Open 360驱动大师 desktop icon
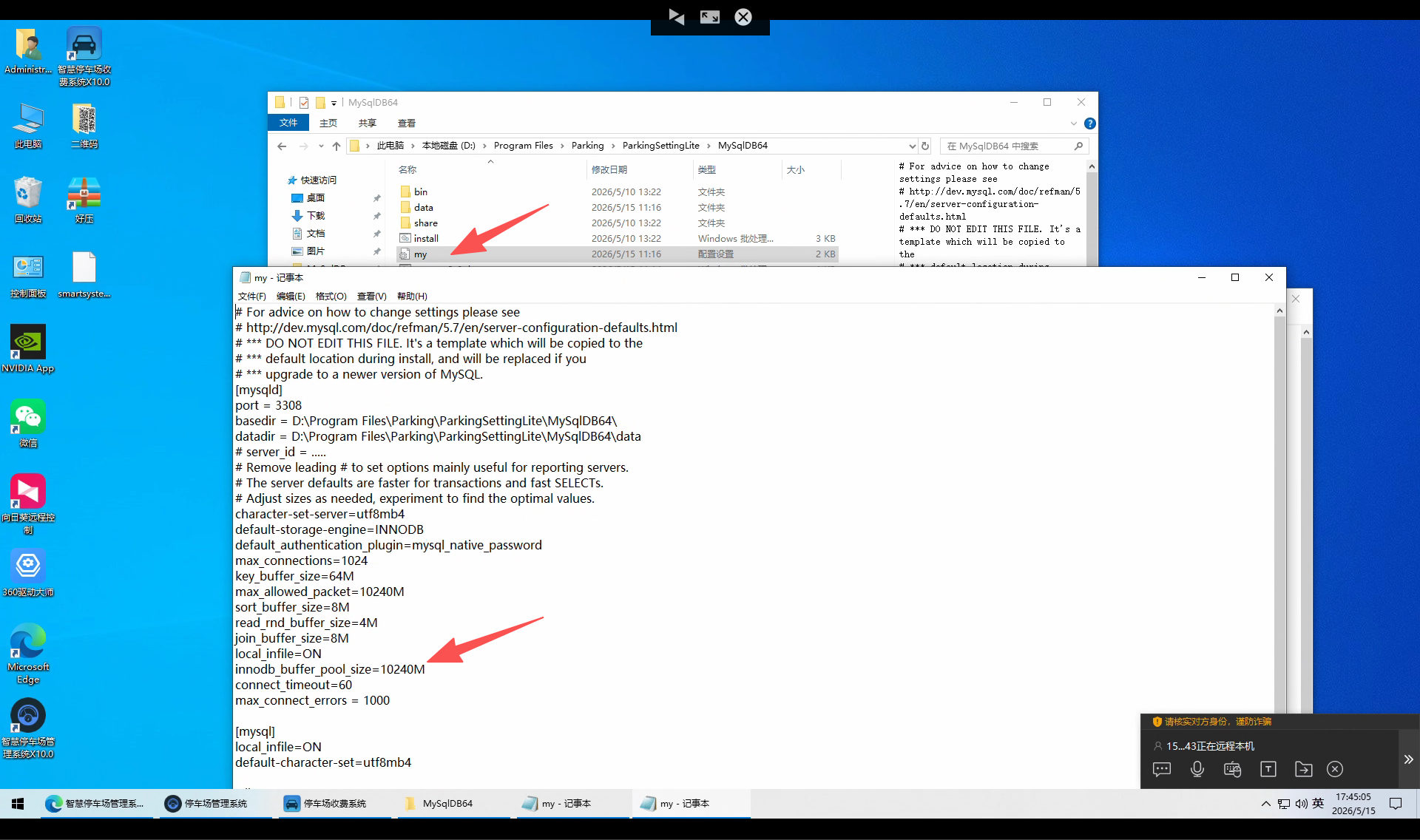Image resolution: width=1420 pixels, height=840 pixels. pyautogui.click(x=28, y=574)
